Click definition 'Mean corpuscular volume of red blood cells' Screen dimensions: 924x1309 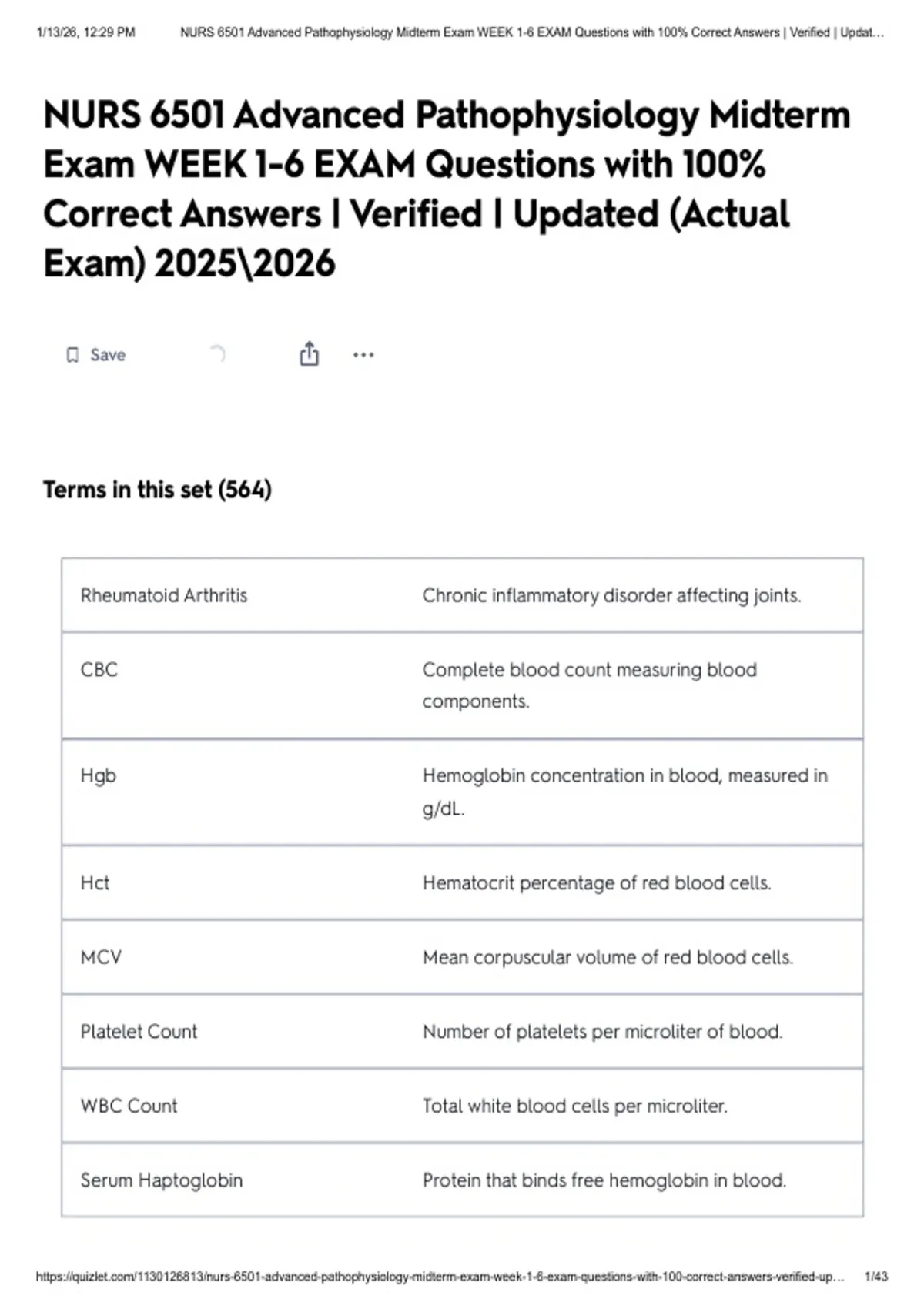(x=608, y=957)
